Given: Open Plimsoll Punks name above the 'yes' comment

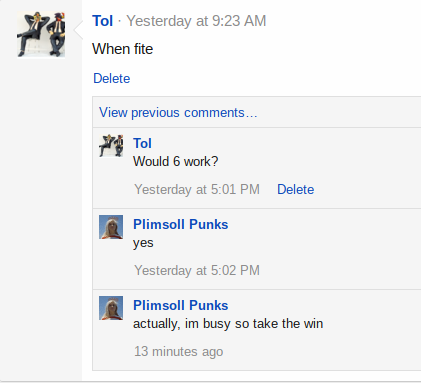Looking at the screenshot, I should pyautogui.click(x=181, y=224).
